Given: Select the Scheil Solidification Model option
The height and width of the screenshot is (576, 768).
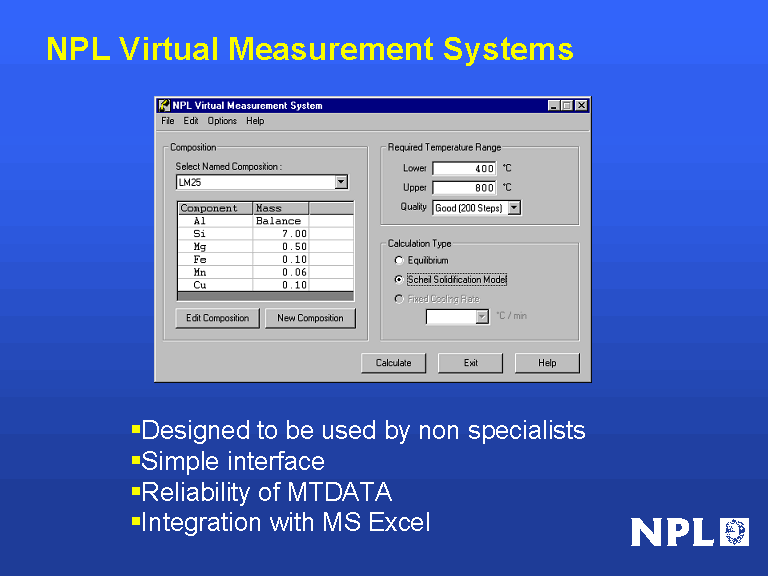Looking at the screenshot, I should click(x=400, y=280).
